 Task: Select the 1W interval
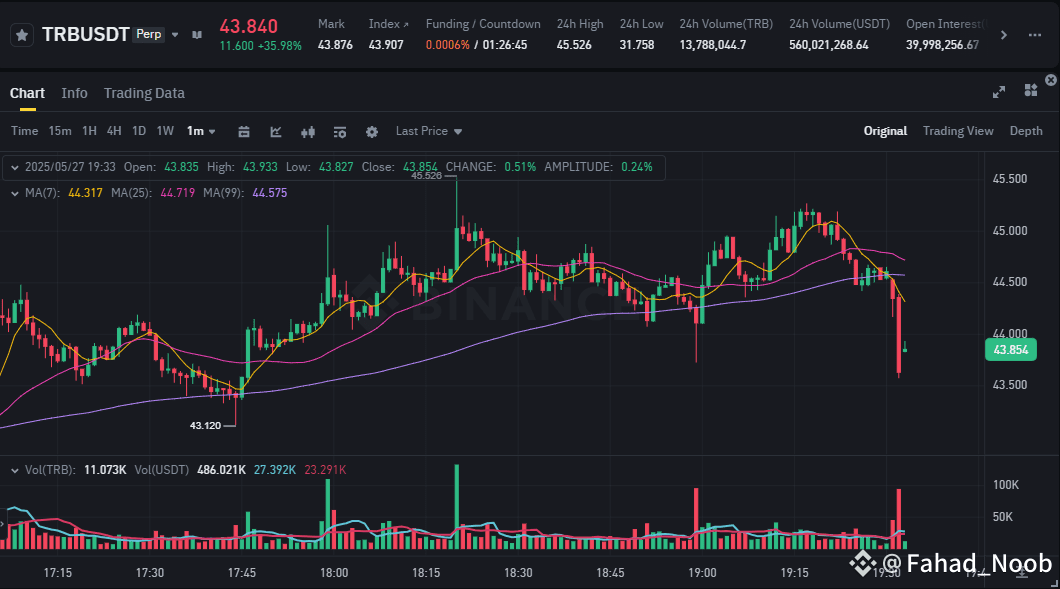coord(165,131)
